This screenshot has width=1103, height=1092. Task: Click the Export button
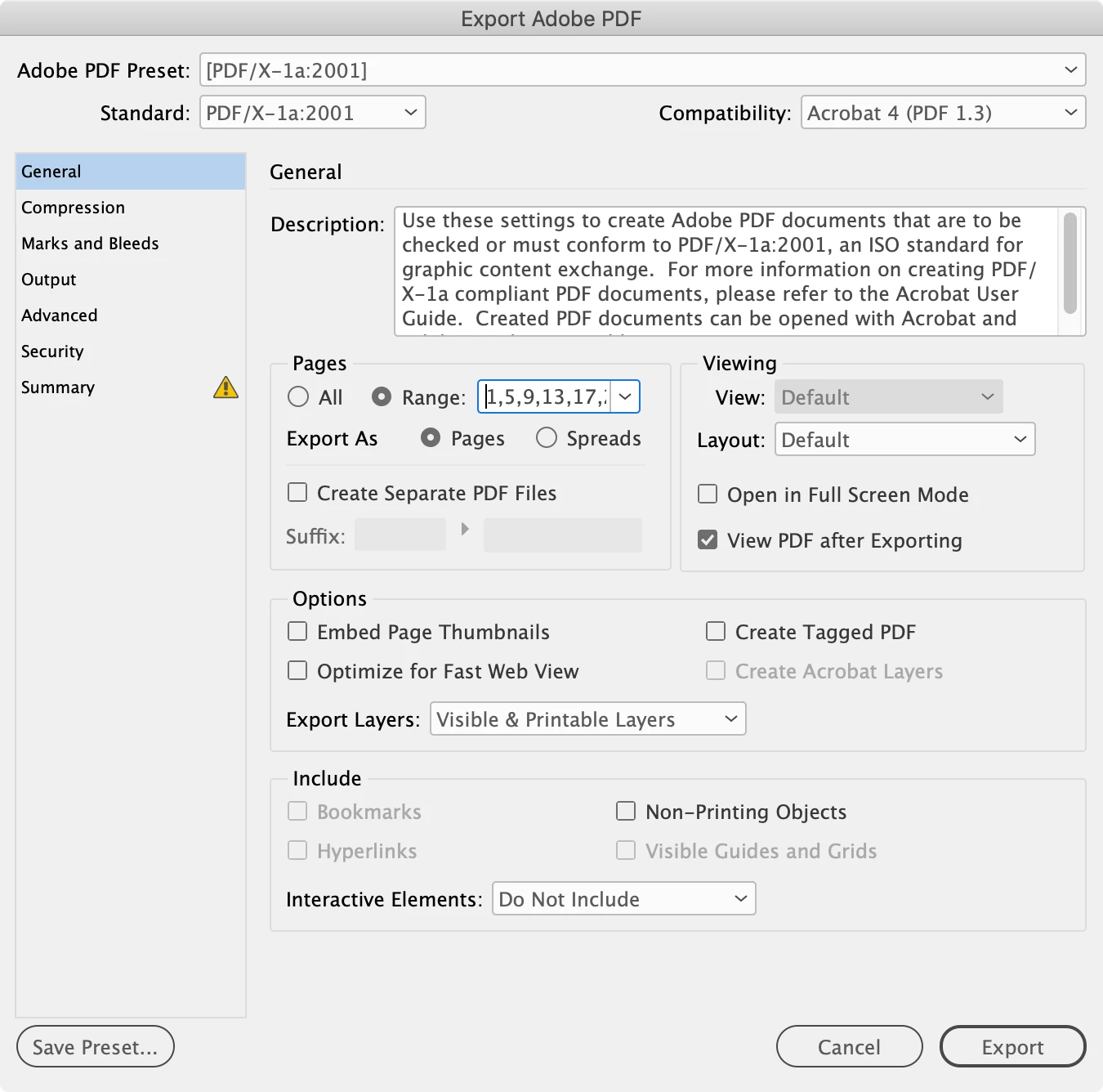click(1013, 1046)
